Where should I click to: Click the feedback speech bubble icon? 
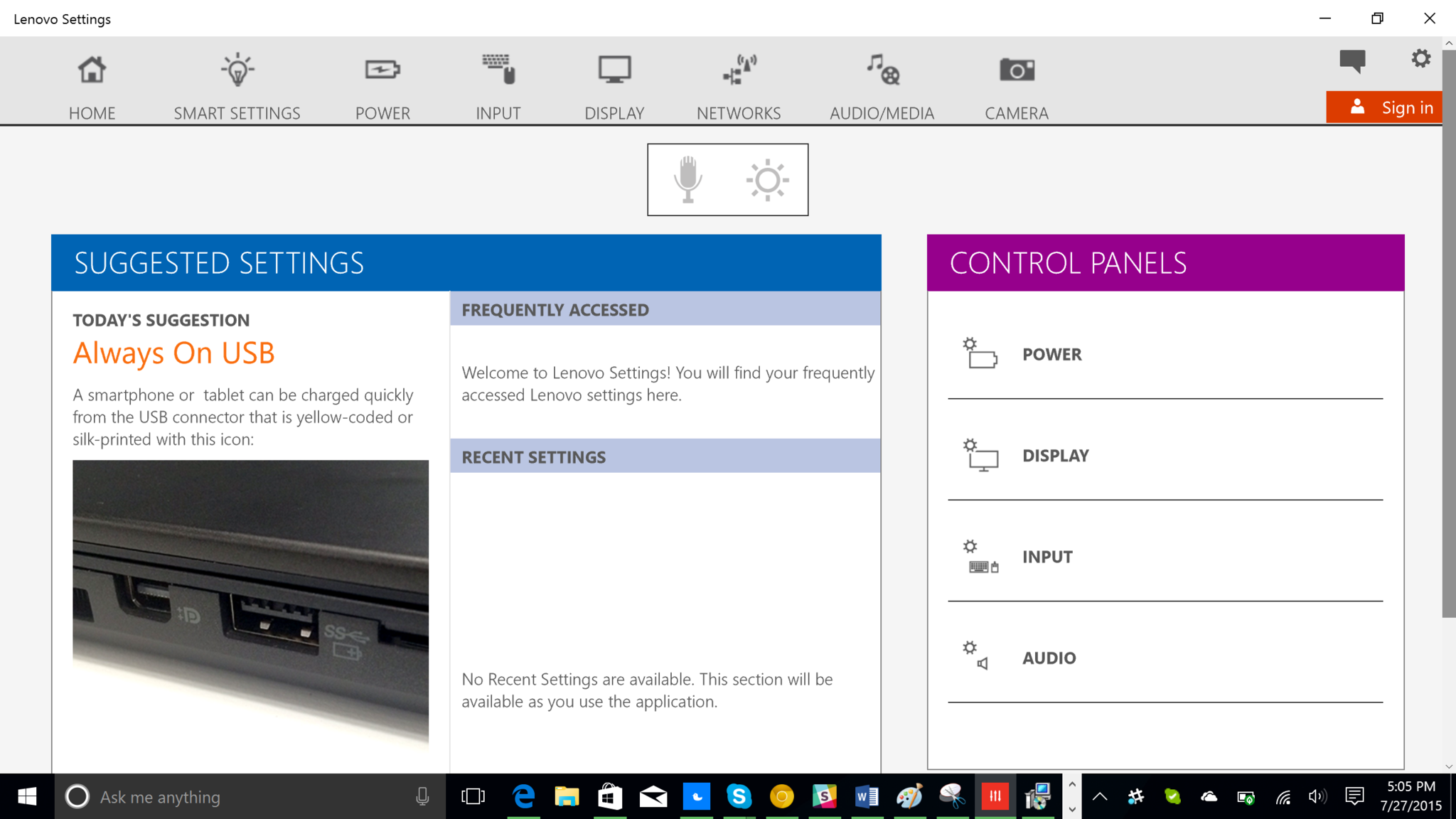click(1352, 61)
